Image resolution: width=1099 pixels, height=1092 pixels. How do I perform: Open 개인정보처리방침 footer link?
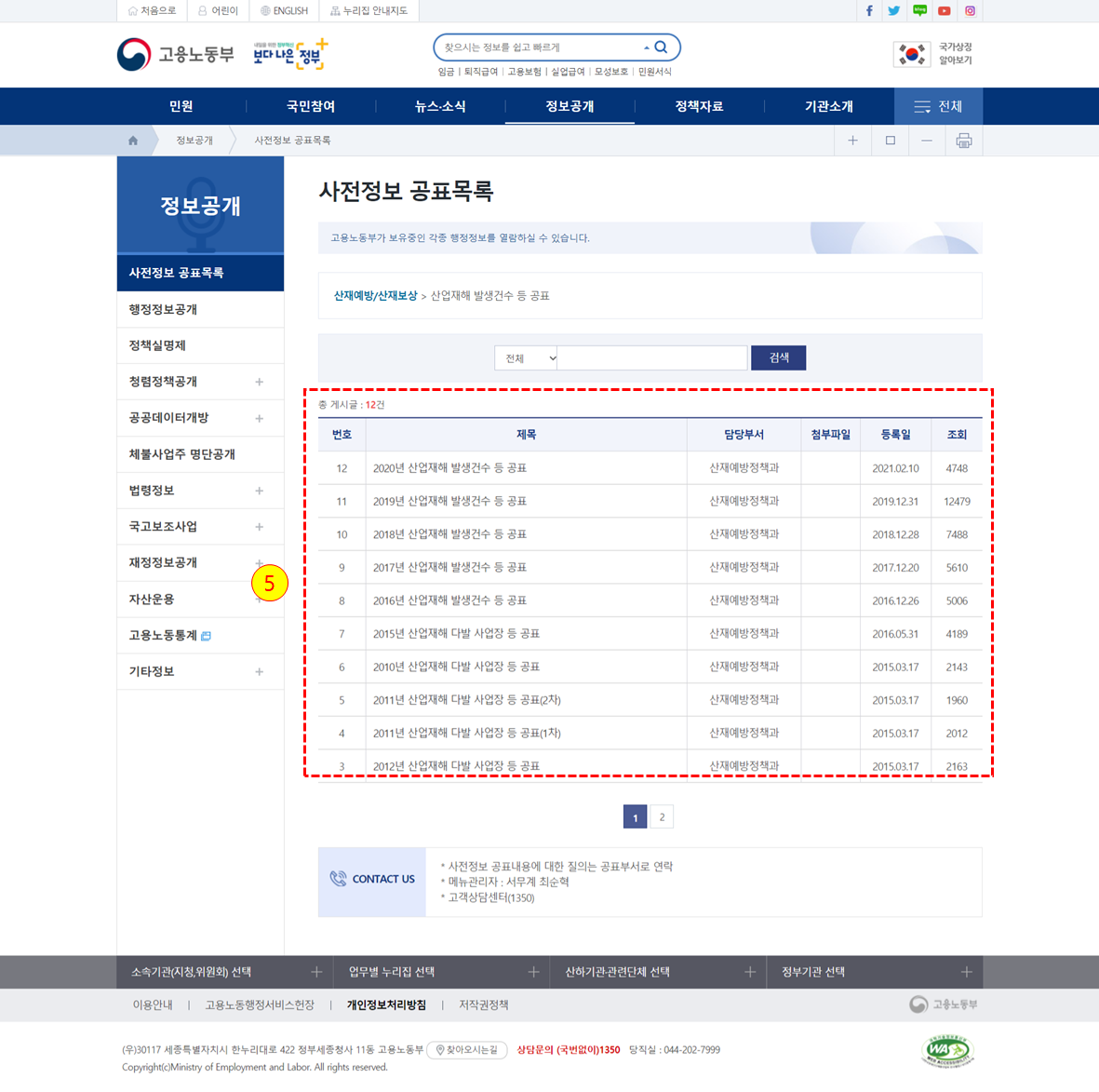(386, 1005)
